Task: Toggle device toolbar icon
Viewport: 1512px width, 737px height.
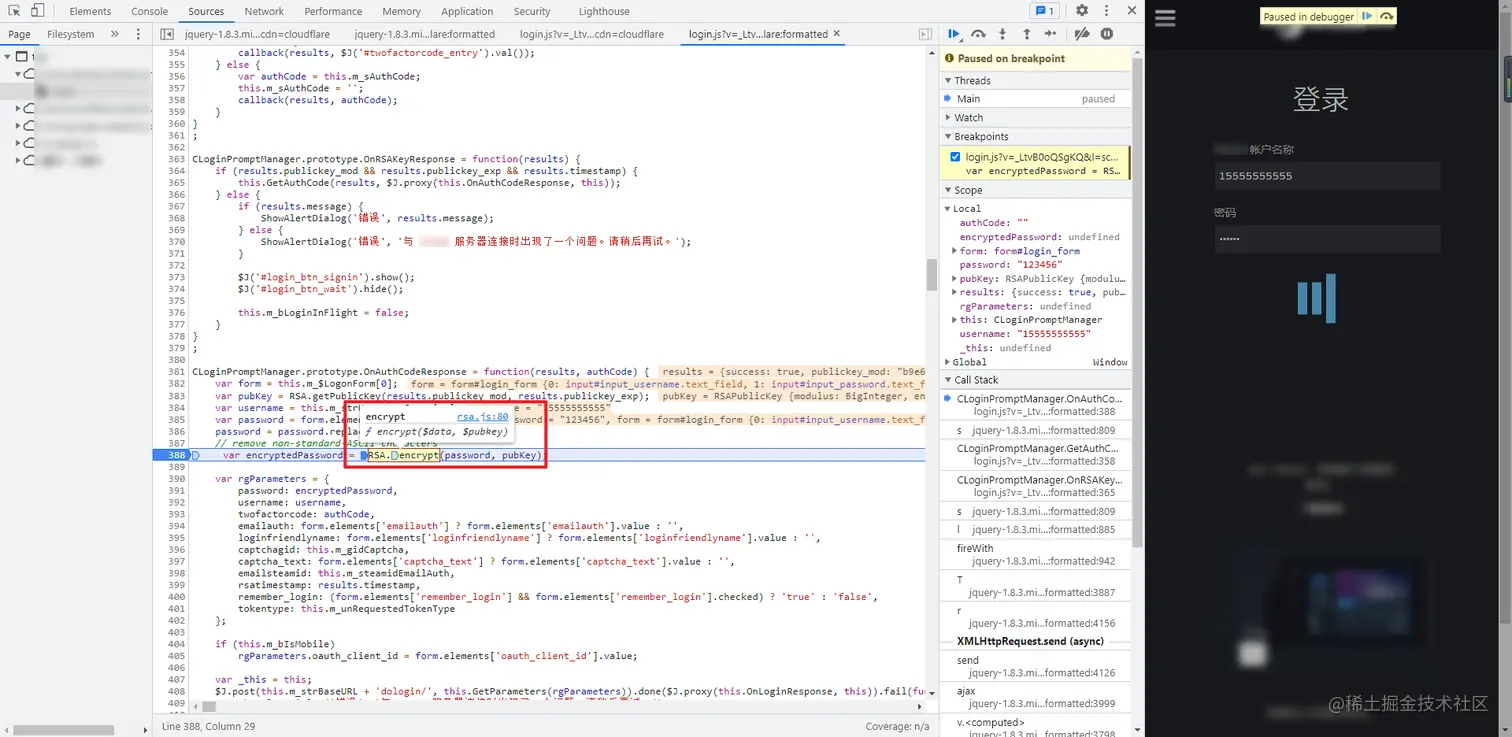Action: pos(37,11)
